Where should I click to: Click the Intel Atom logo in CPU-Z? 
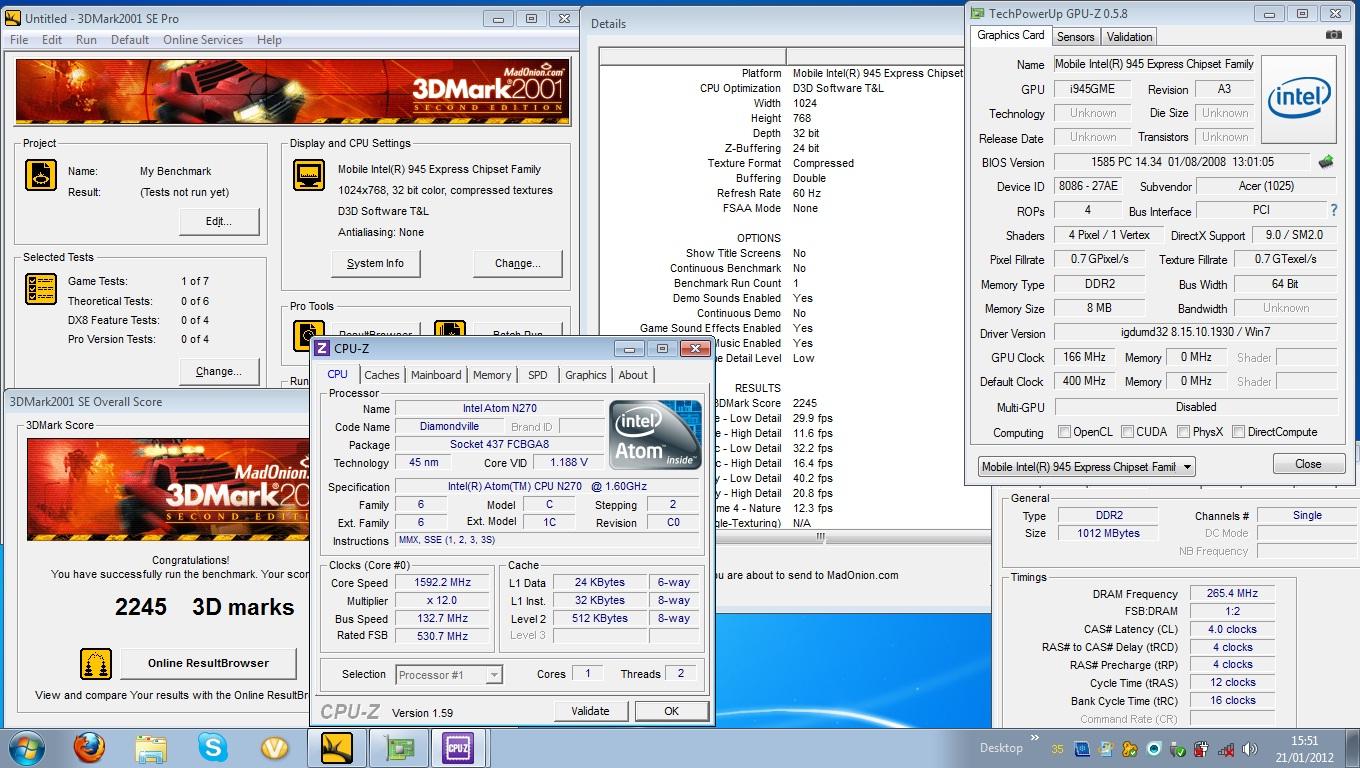(x=655, y=435)
